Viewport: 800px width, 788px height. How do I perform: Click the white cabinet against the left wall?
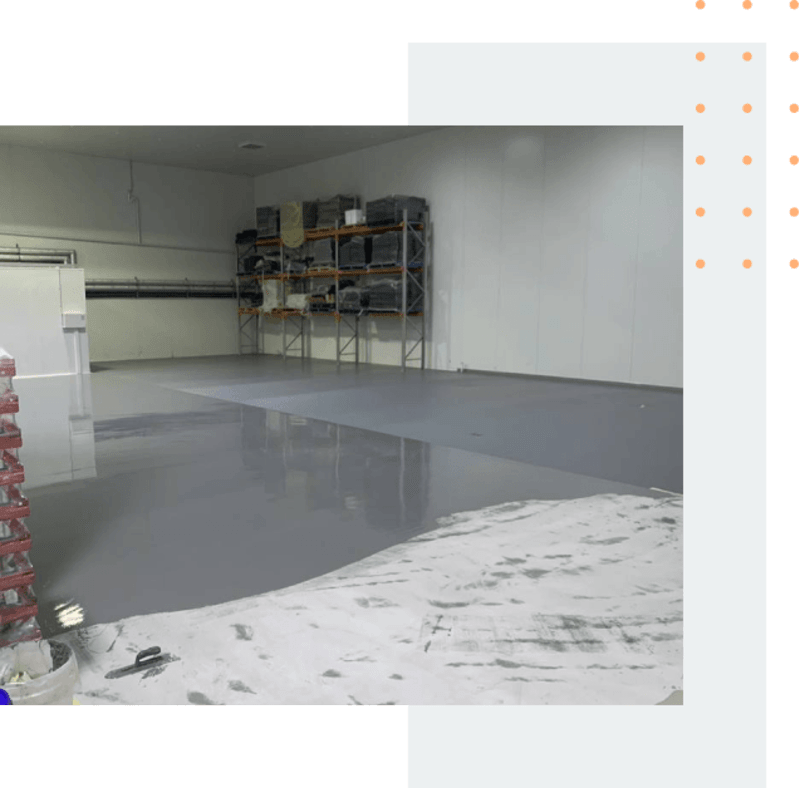[x=42, y=319]
